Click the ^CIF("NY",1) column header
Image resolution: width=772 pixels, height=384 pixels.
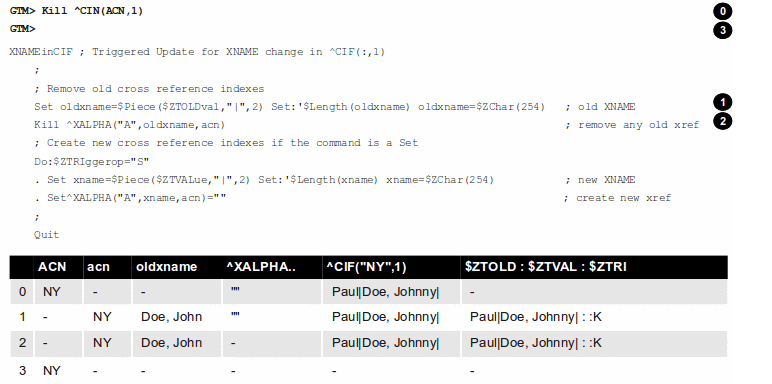coord(366,267)
